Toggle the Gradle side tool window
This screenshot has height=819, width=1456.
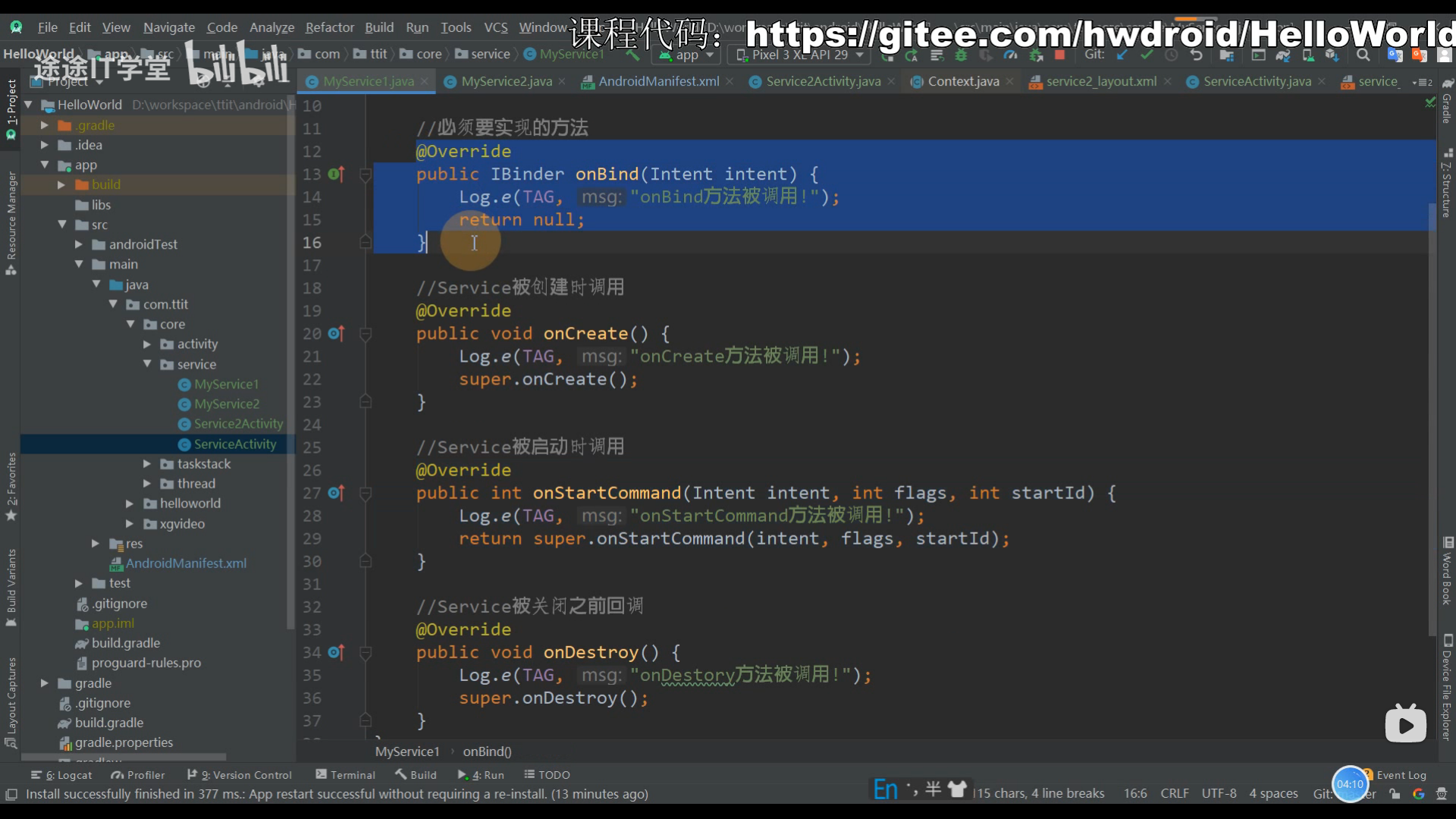coord(1447,101)
